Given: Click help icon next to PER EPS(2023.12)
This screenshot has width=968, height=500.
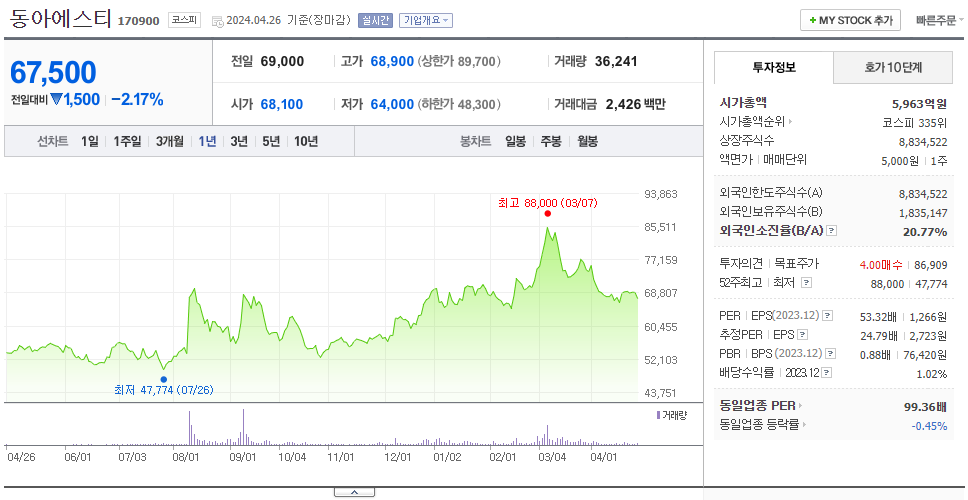Looking at the screenshot, I should tap(828, 316).
